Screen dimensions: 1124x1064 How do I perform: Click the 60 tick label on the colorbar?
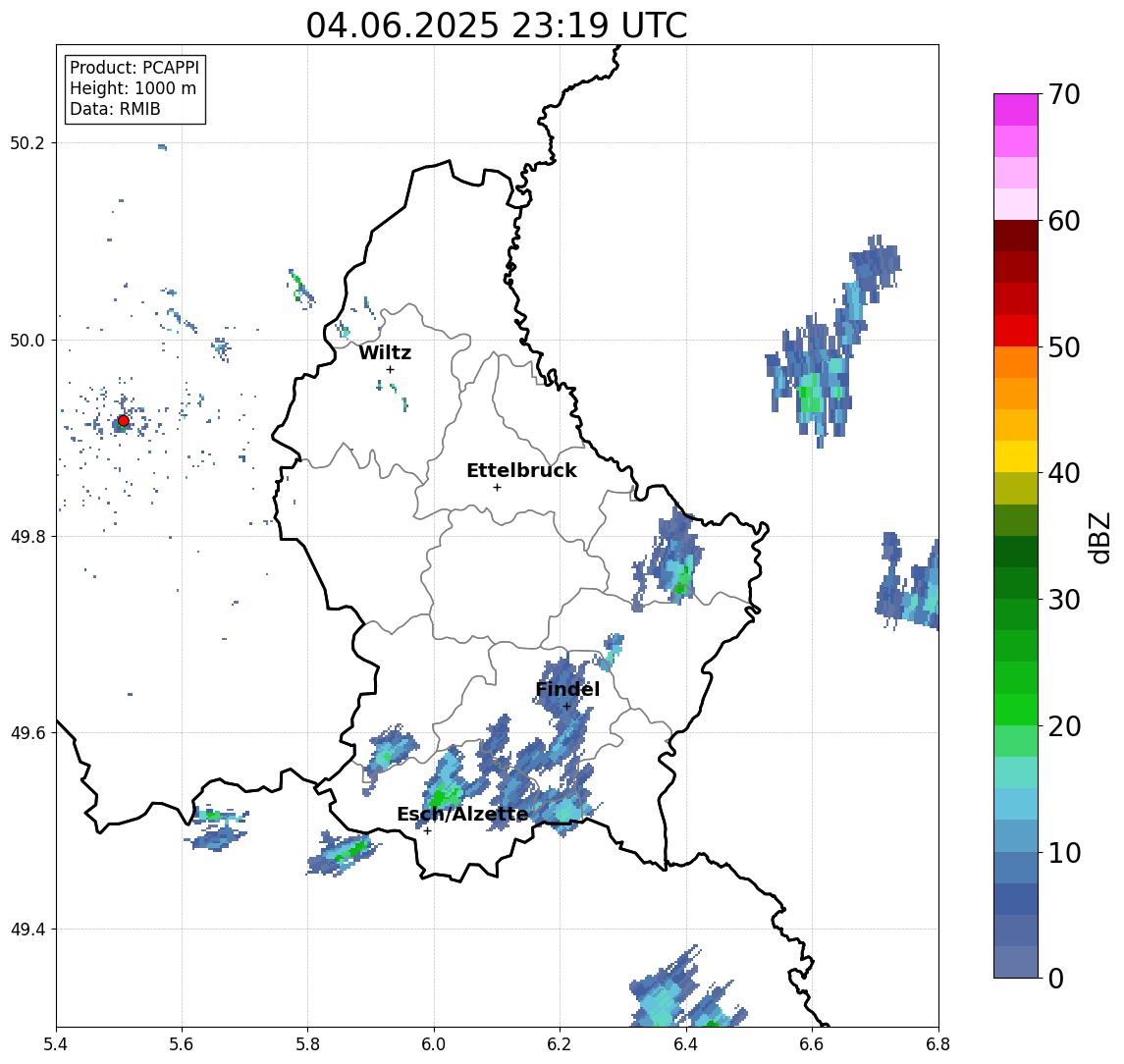pos(1064,221)
